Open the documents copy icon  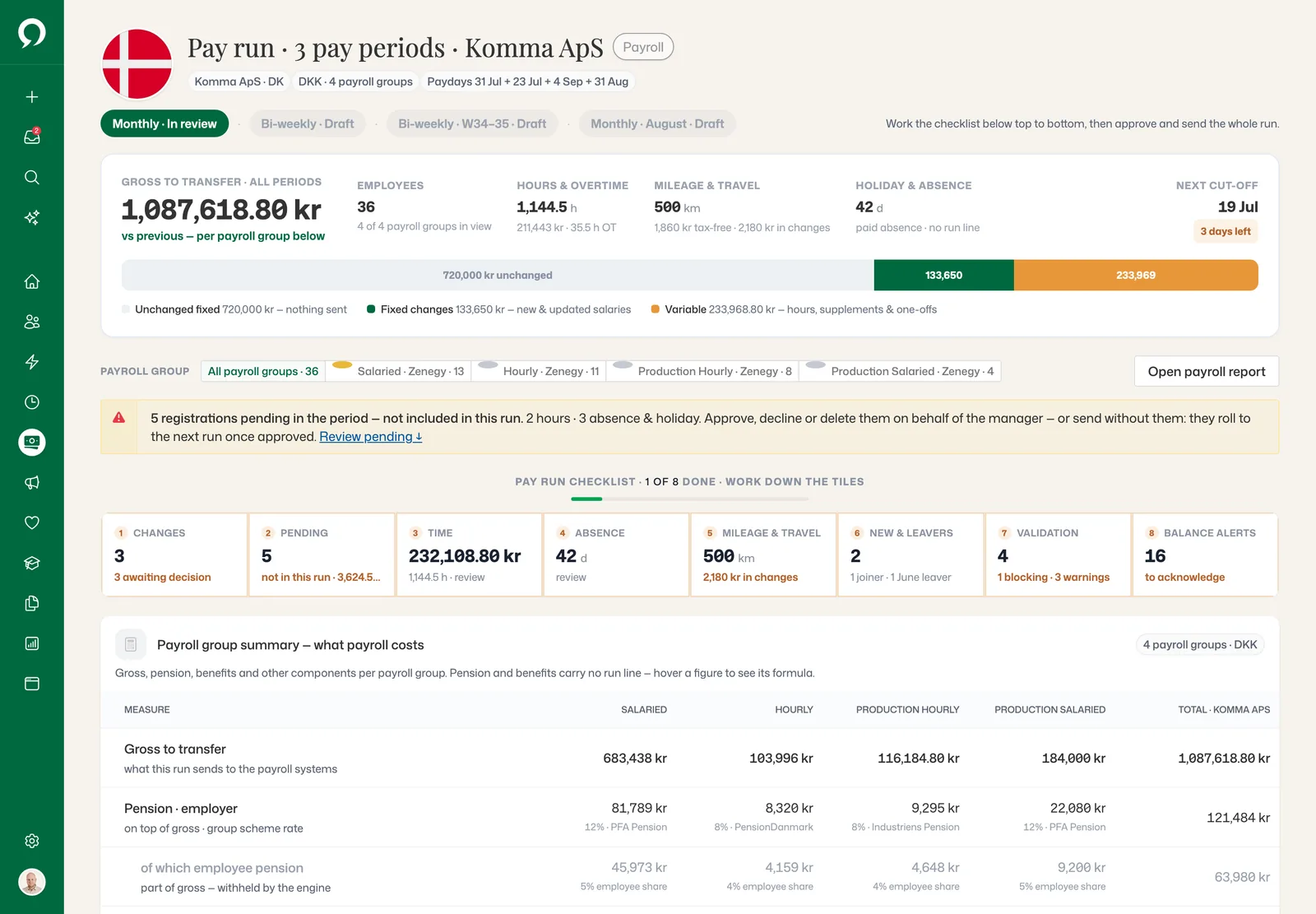click(32, 603)
